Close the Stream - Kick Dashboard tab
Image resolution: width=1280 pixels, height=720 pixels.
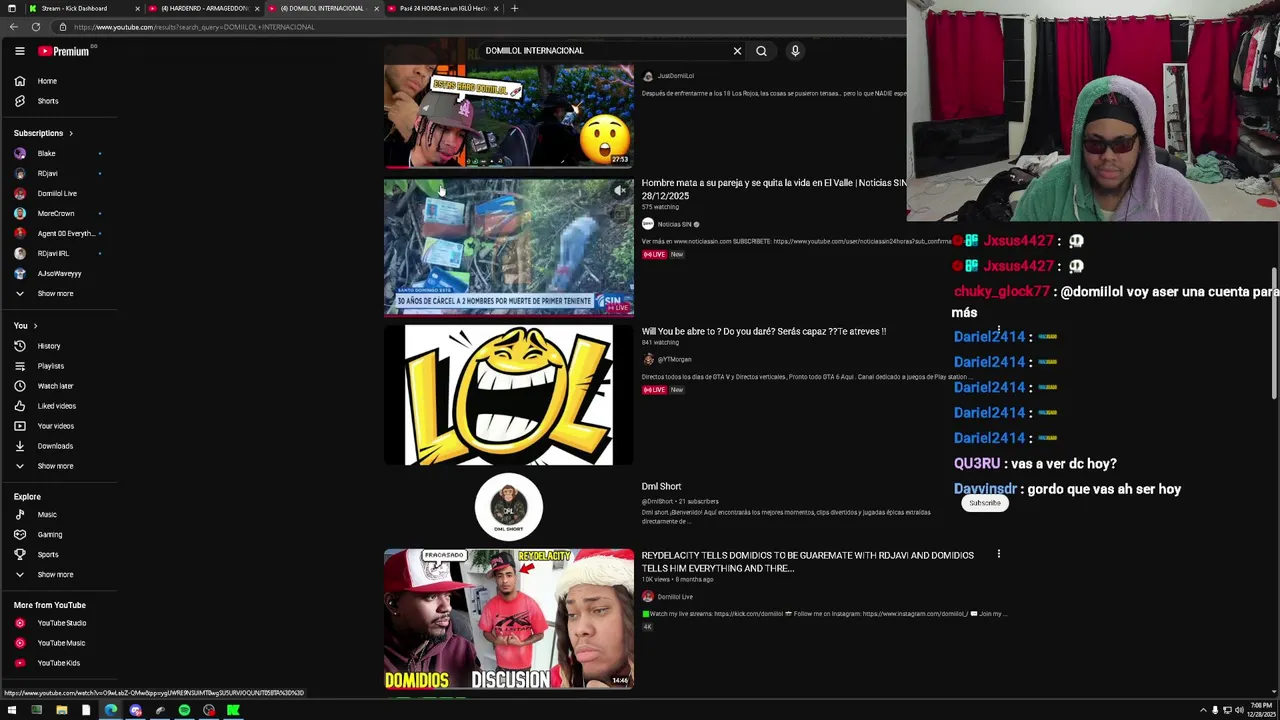137,8
